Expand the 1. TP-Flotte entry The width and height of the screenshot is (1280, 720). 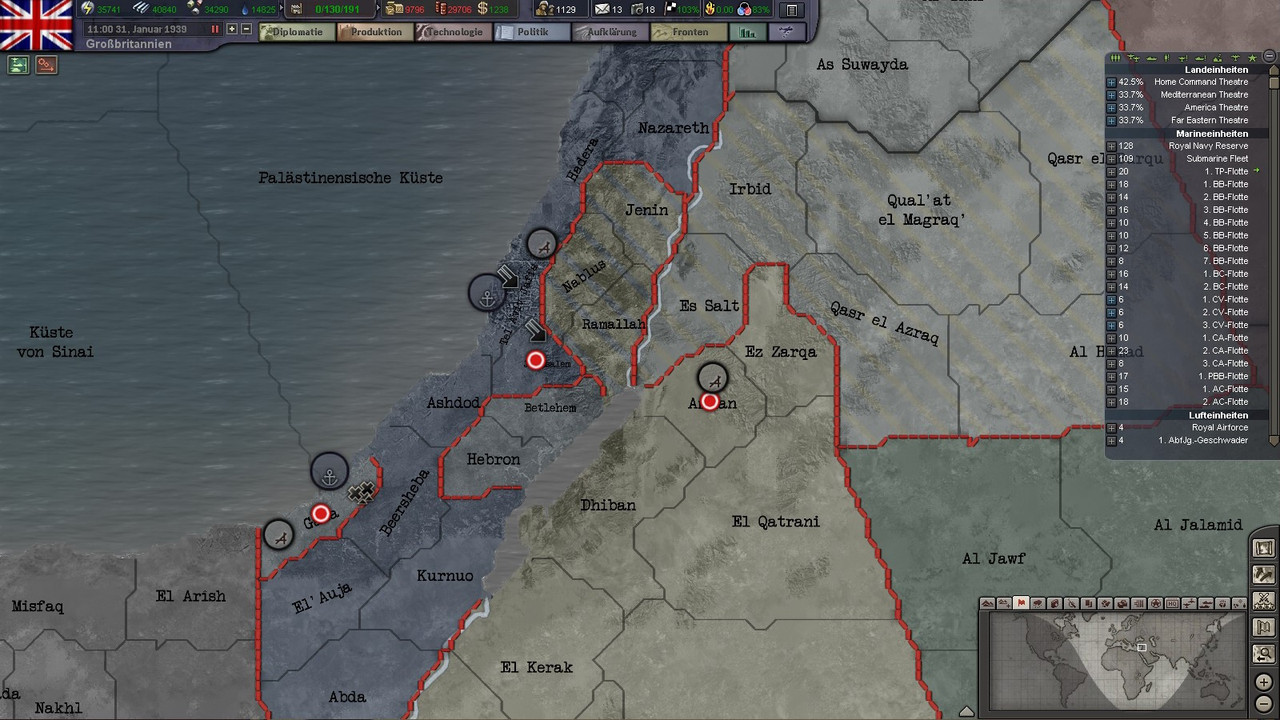coord(1111,172)
